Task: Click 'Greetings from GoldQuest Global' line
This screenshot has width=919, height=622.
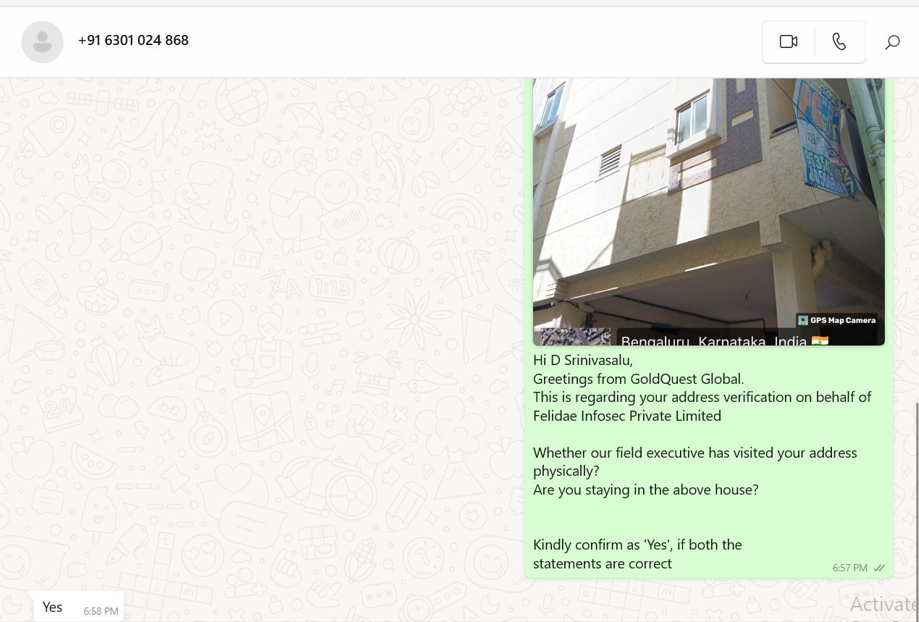Action: click(638, 379)
